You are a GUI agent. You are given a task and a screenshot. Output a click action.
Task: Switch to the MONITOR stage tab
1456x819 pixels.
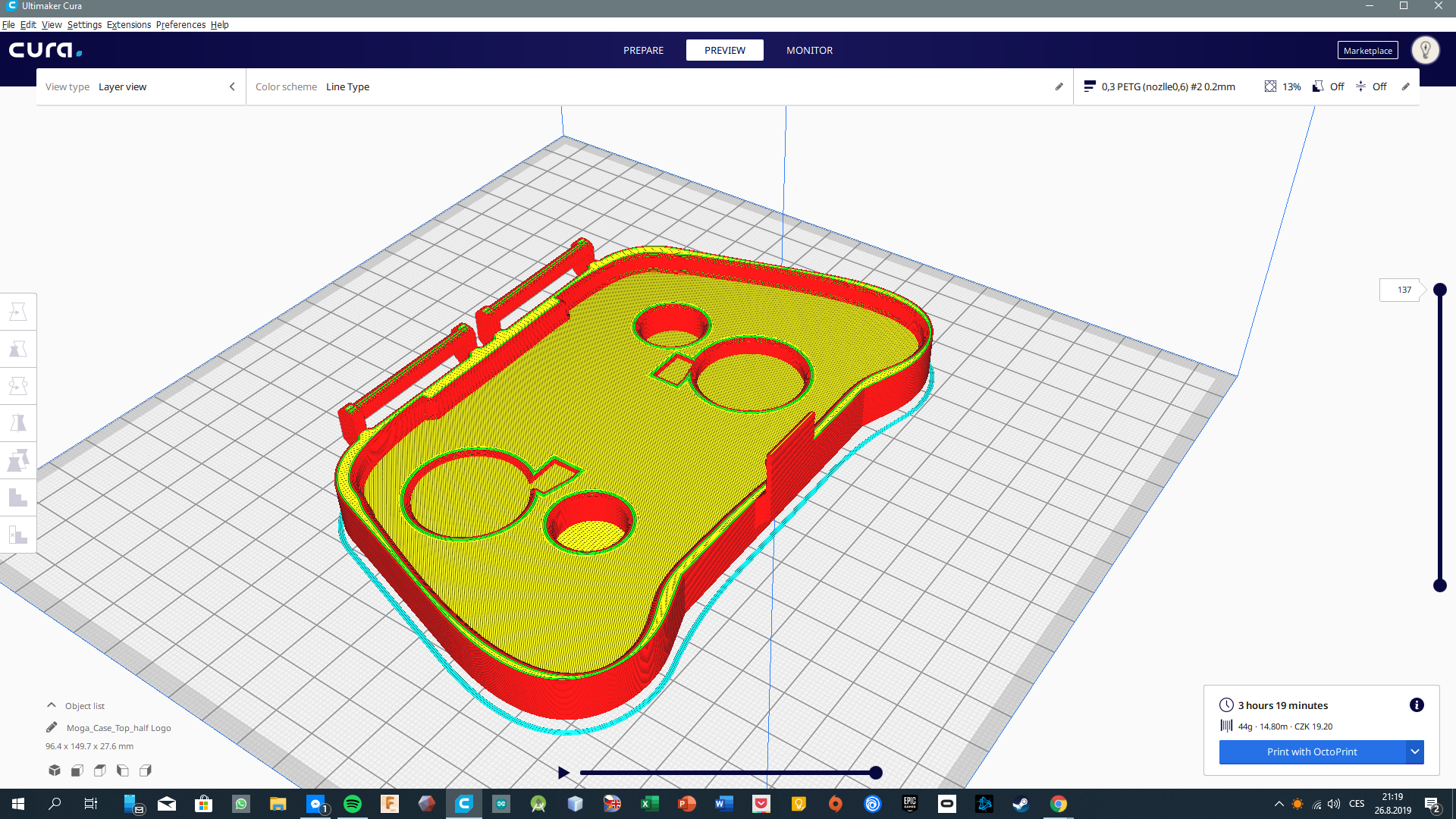click(x=809, y=50)
